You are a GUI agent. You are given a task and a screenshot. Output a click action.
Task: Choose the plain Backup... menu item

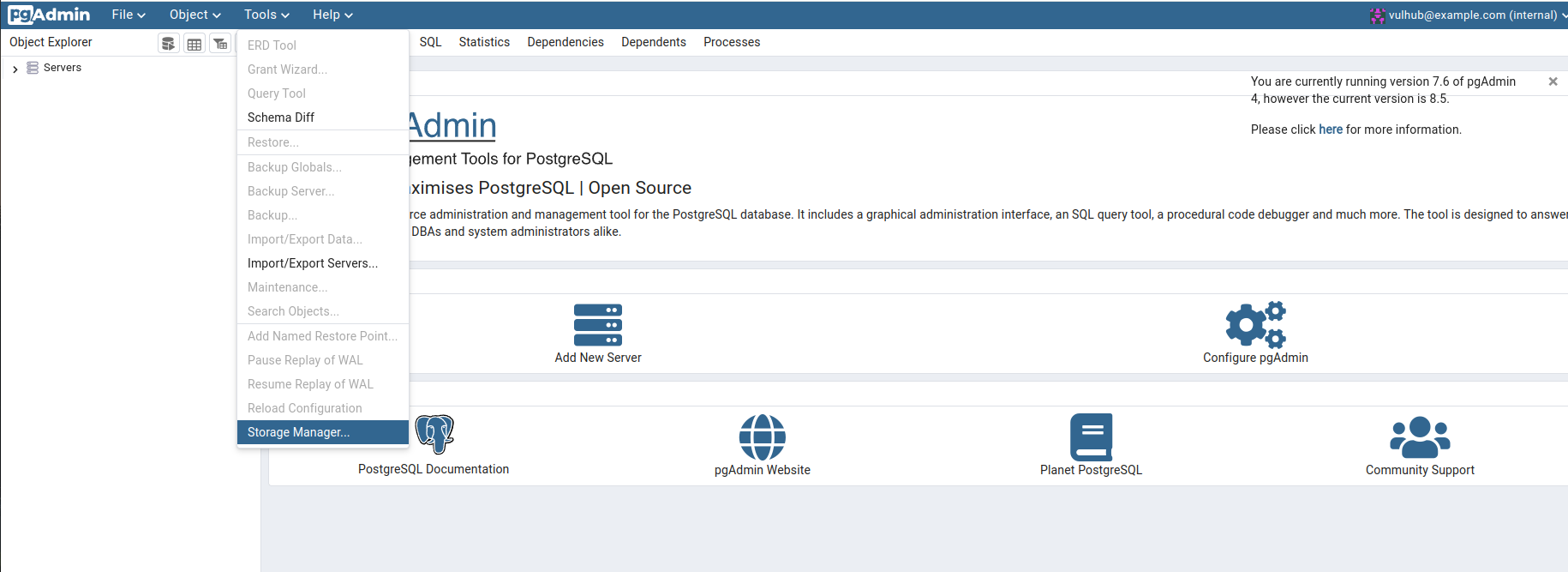point(323,215)
